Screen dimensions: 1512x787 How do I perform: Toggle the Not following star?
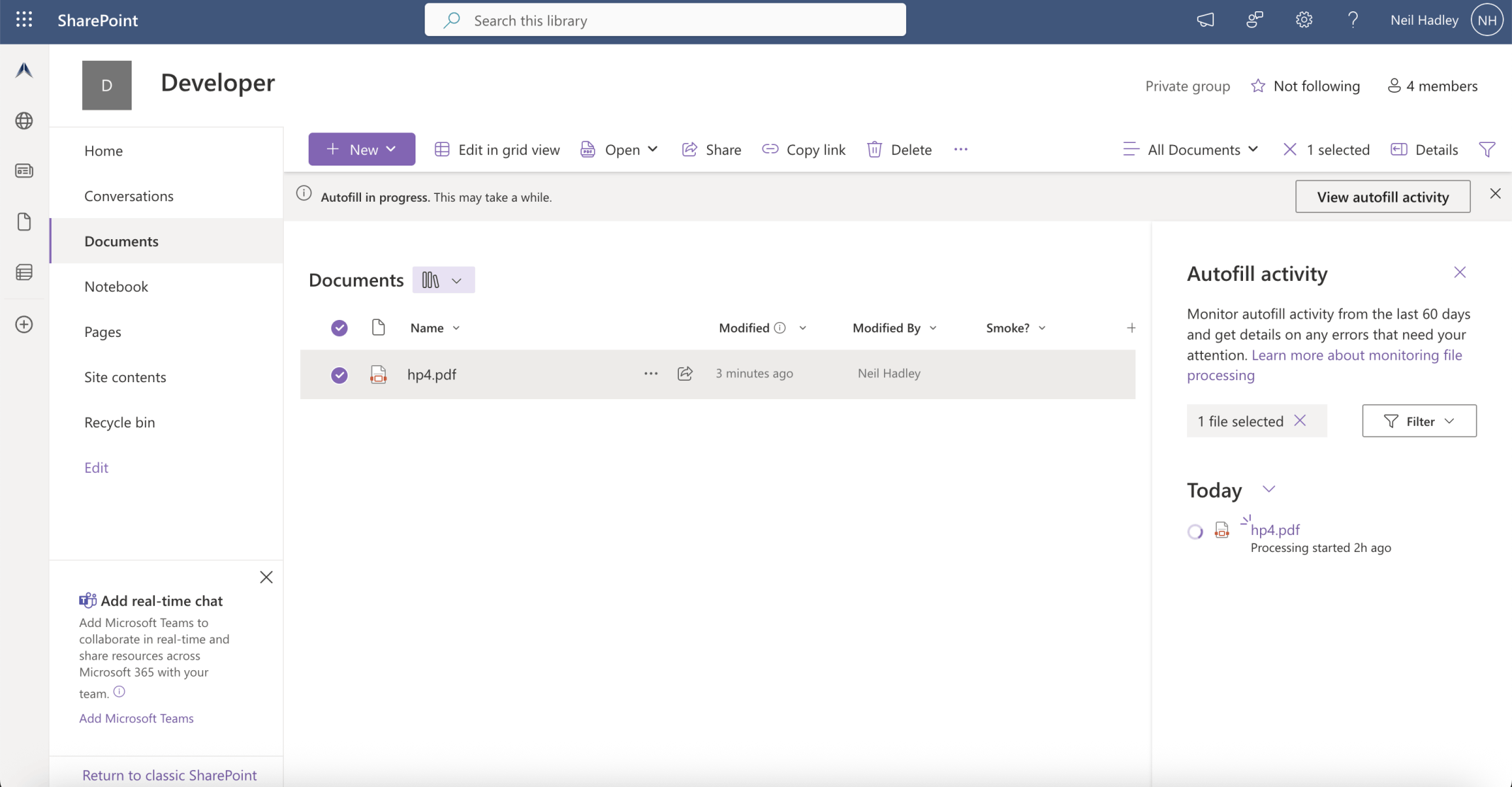coord(1258,86)
